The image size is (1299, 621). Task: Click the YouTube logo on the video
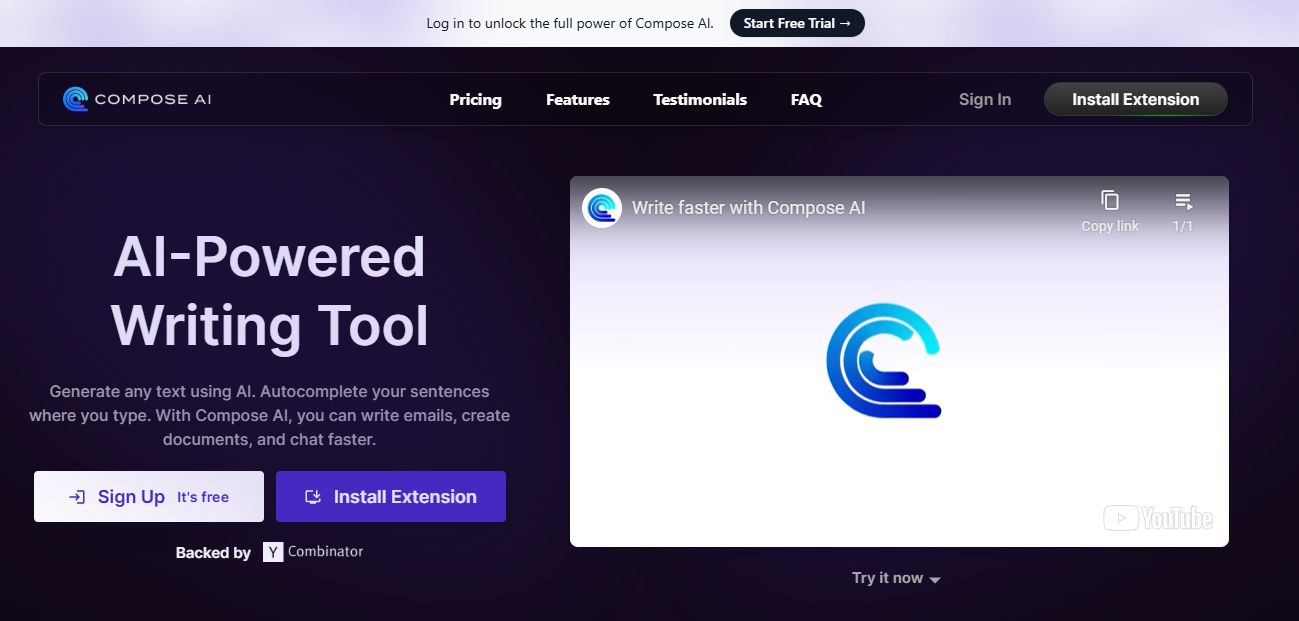click(x=1158, y=518)
